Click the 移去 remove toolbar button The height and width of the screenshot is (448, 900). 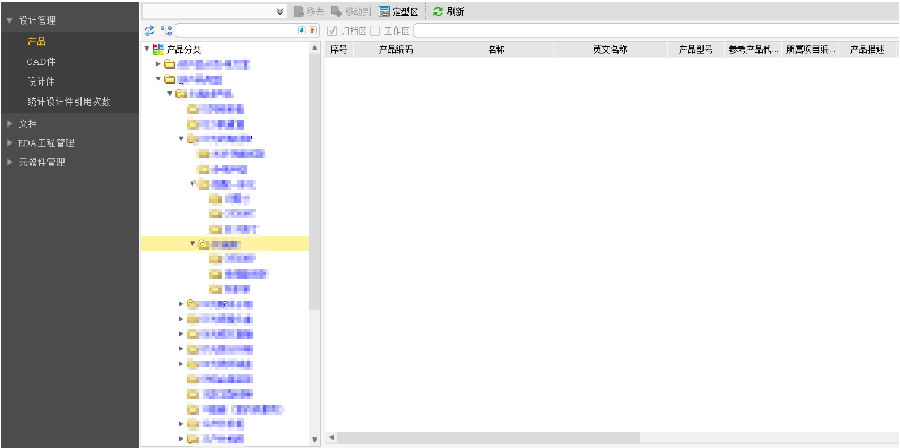coord(309,11)
